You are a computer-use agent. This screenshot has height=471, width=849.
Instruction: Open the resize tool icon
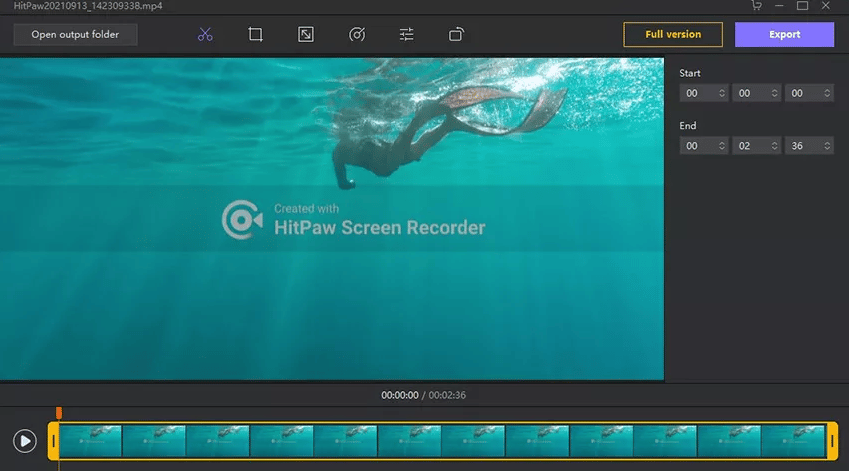click(305, 35)
